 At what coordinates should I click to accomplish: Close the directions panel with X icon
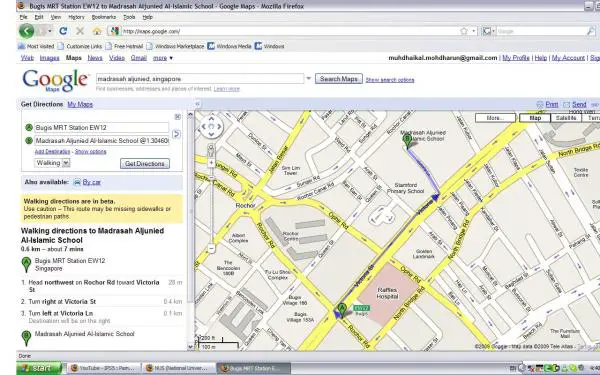[178, 117]
